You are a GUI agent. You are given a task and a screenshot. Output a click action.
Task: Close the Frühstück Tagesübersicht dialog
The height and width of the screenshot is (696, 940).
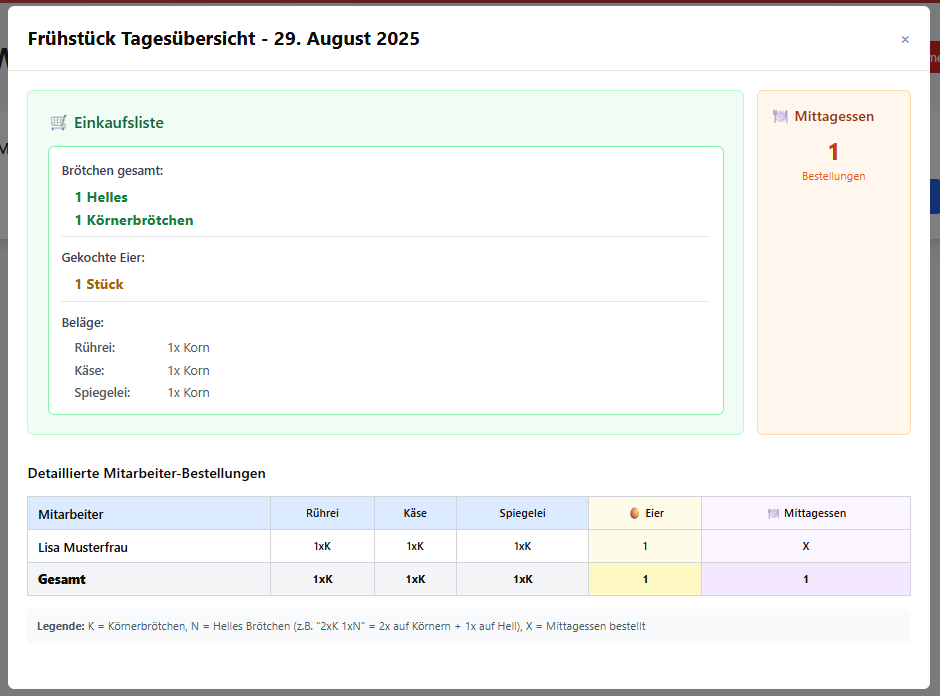[905, 40]
